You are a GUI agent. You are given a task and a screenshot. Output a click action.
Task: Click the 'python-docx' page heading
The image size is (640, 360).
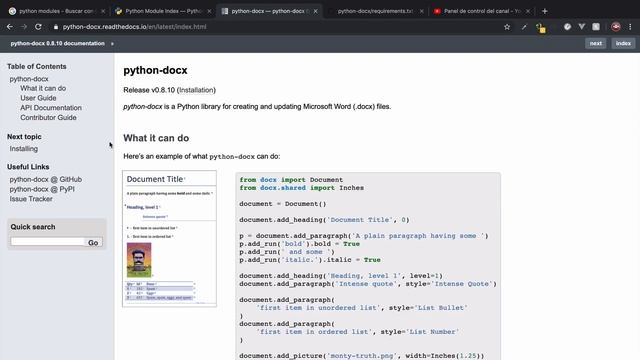point(155,70)
